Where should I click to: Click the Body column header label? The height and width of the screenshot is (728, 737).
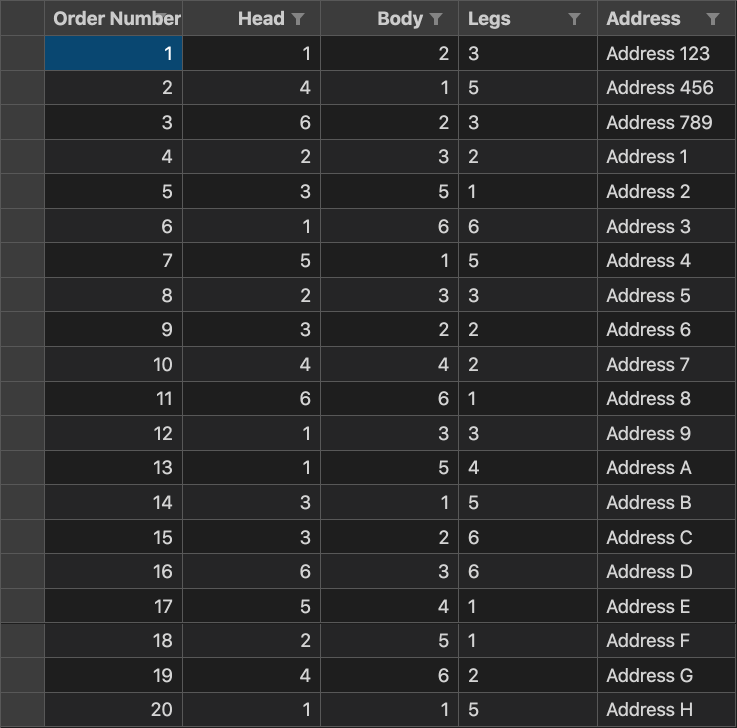(400, 19)
